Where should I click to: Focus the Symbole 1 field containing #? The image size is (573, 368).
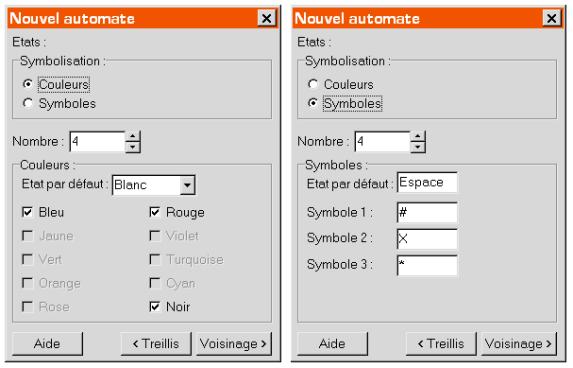click(427, 212)
